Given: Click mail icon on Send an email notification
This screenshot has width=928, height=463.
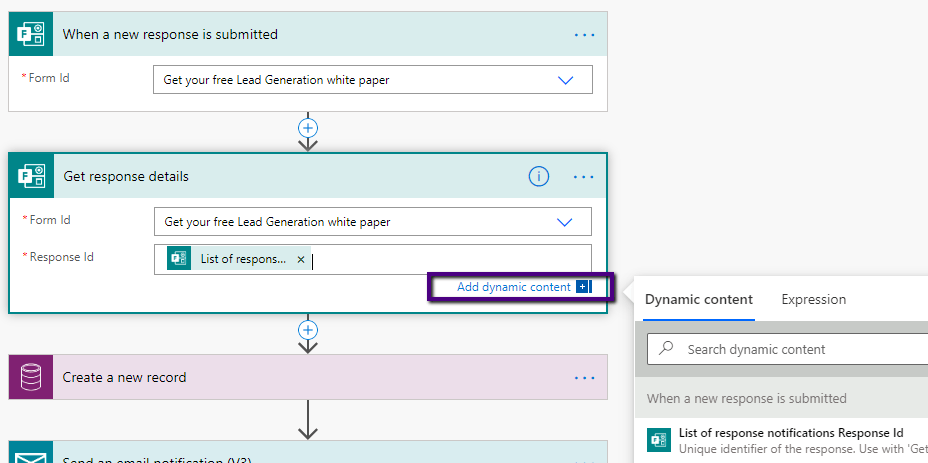Looking at the screenshot, I should click(30, 455).
